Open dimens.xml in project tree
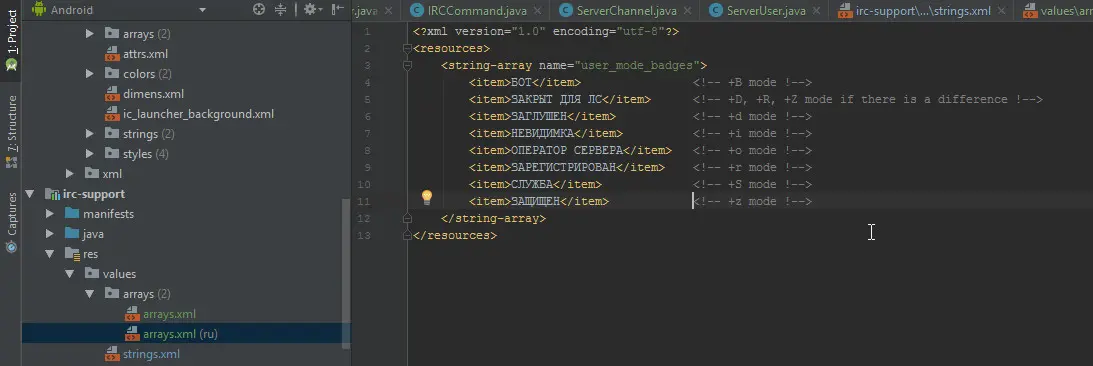Image resolution: width=1093 pixels, height=366 pixels. [x=153, y=93]
